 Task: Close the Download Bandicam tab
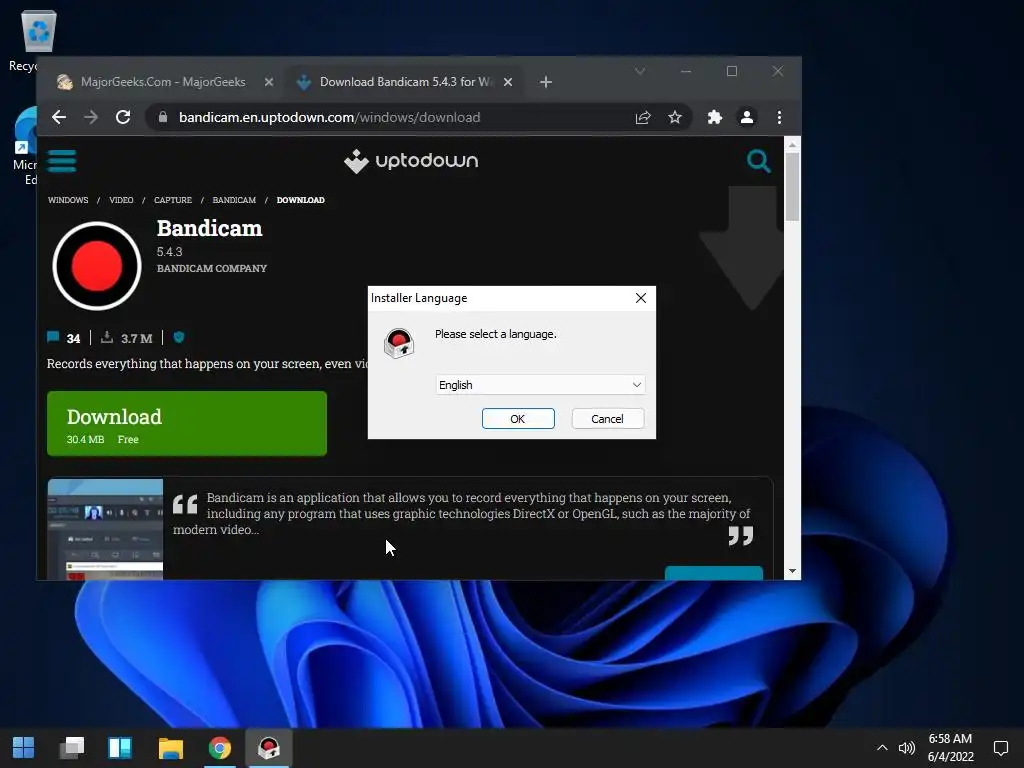pos(508,82)
